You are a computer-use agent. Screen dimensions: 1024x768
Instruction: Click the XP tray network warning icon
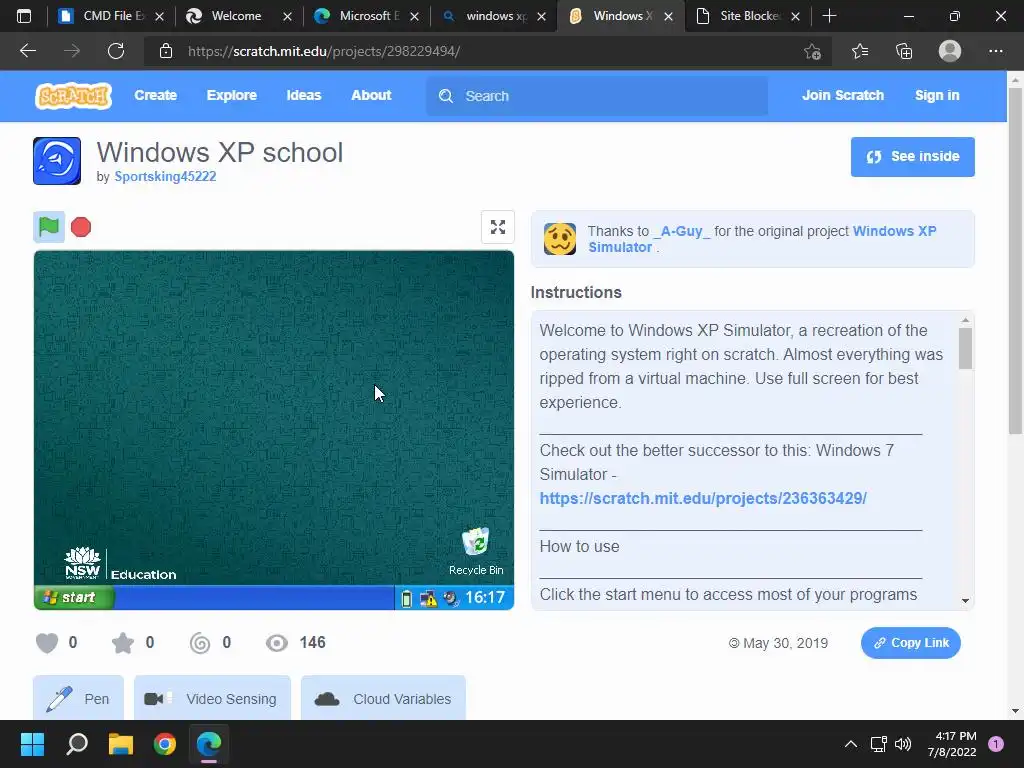pyautogui.click(x=428, y=598)
